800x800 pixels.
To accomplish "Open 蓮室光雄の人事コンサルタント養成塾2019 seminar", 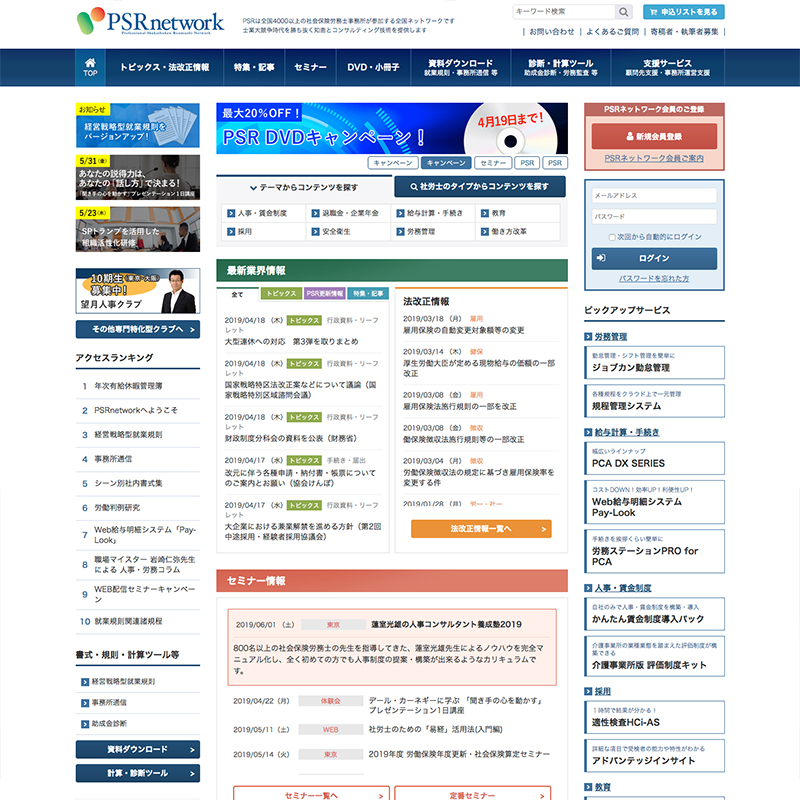I will [x=446, y=624].
